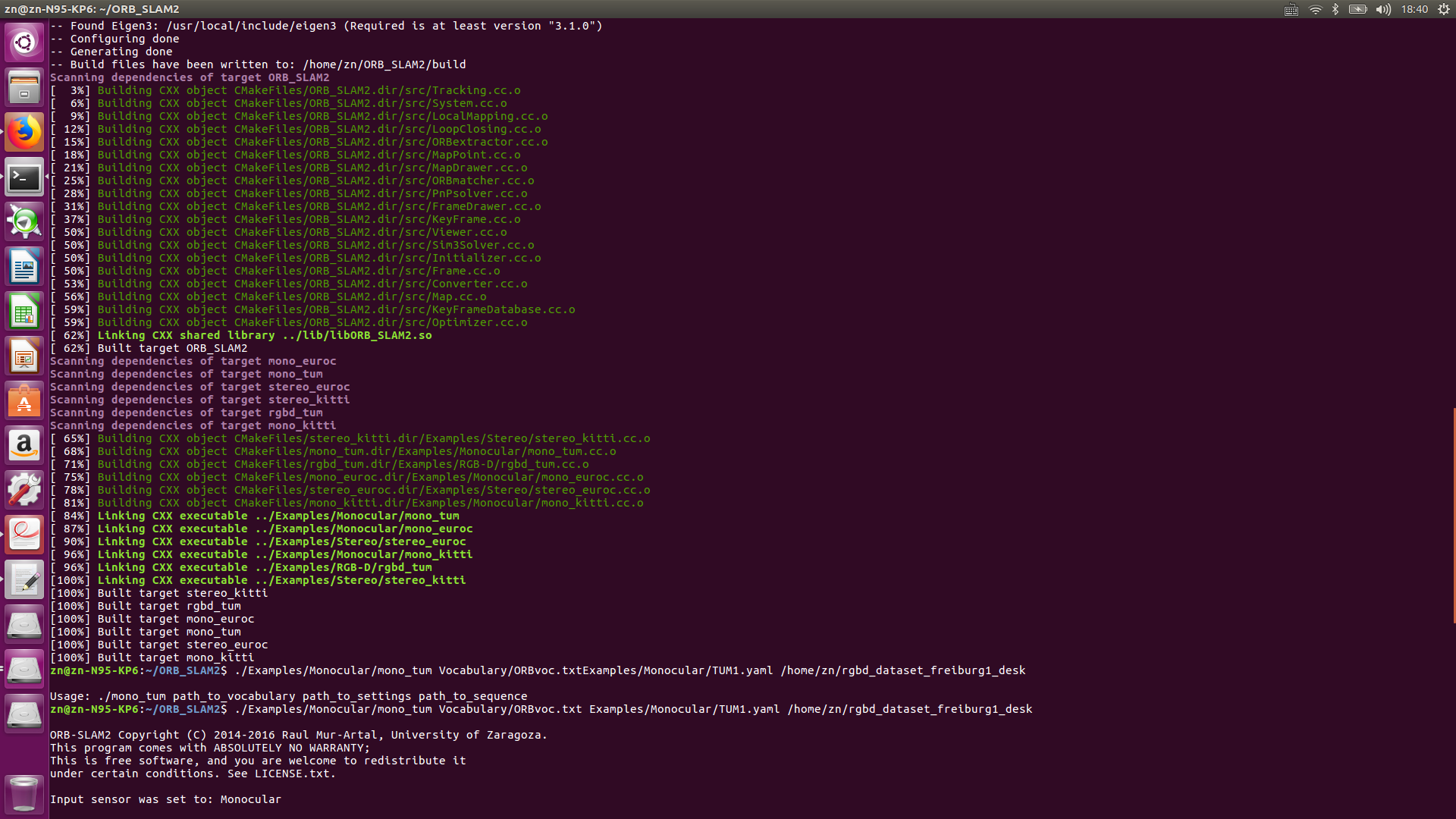The height and width of the screenshot is (819, 1456).
Task: Open the session power gear menu
Action: pyautogui.click(x=1444, y=9)
